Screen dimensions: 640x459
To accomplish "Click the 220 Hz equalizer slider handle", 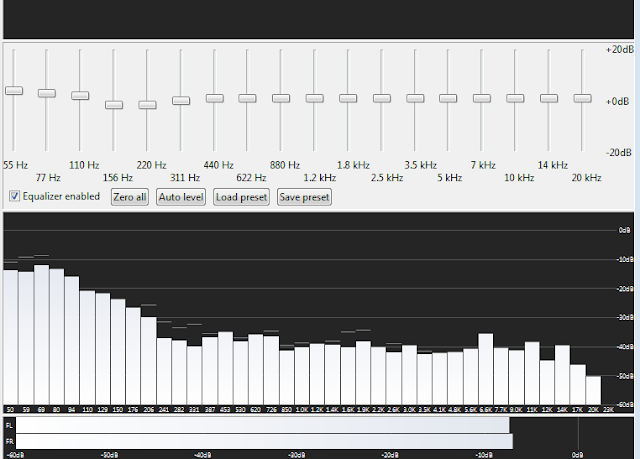I will point(147,105).
